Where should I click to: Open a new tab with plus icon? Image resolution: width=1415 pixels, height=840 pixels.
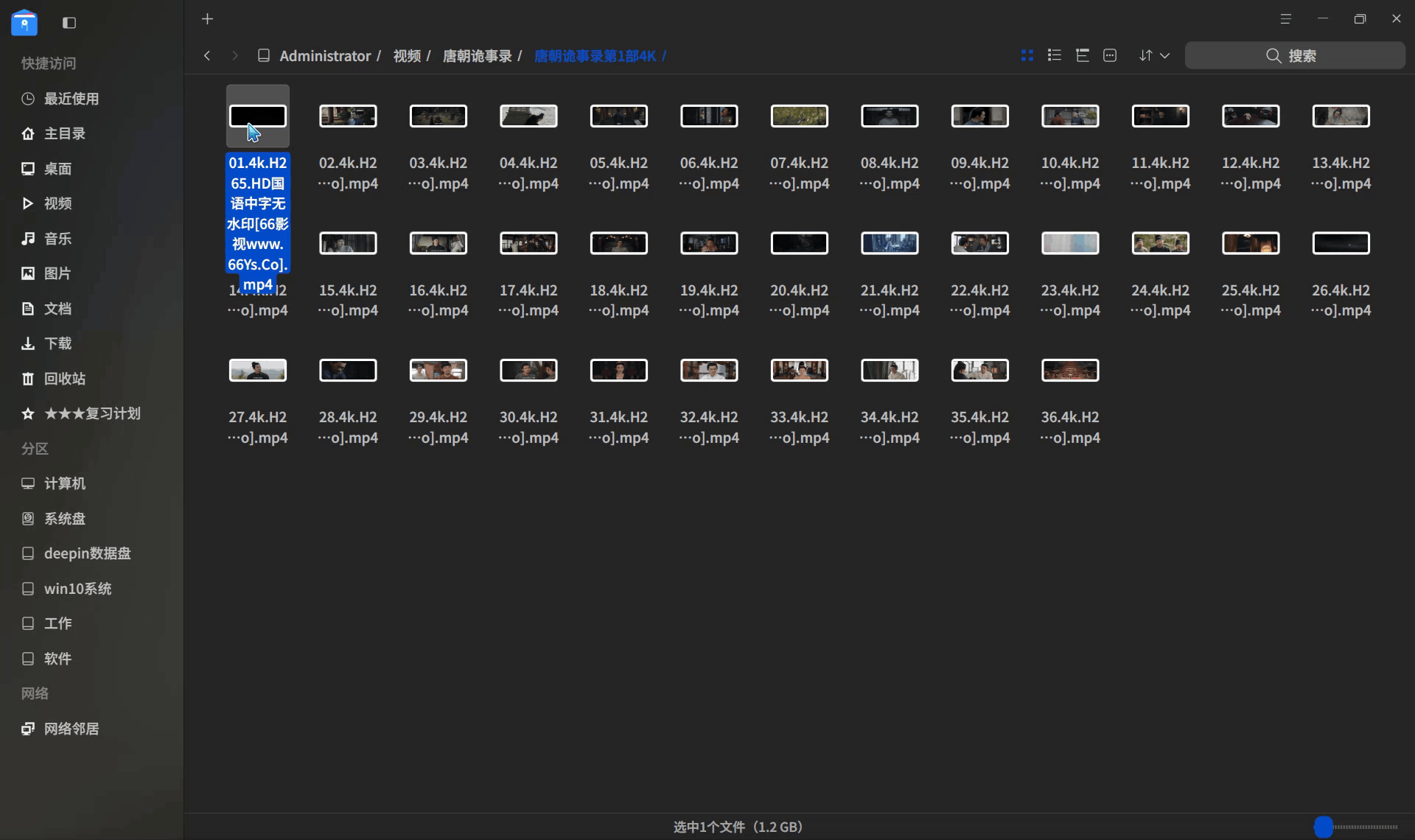[207, 19]
